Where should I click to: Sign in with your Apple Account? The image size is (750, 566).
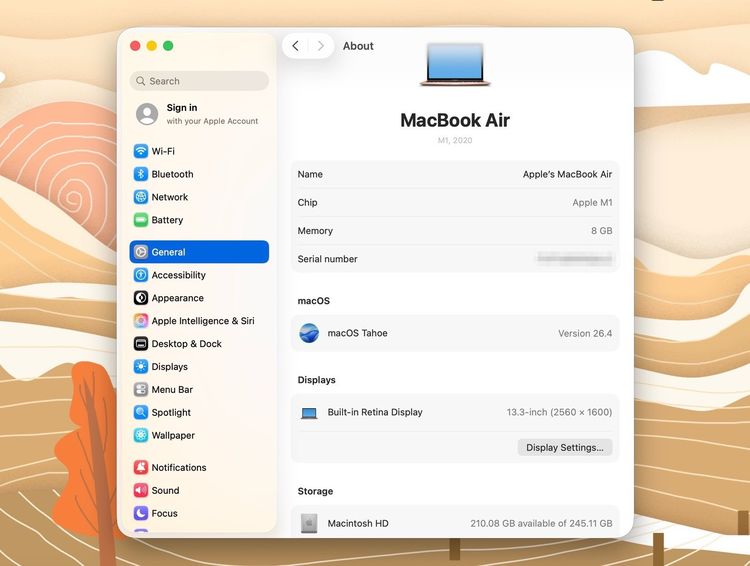199,114
